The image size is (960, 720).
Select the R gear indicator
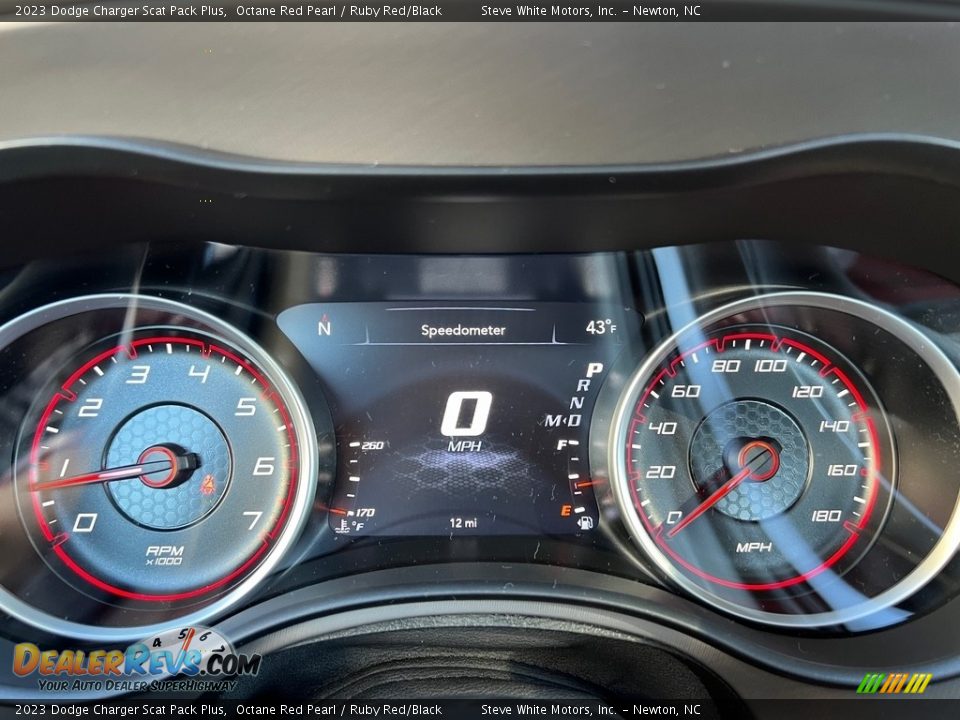(583, 386)
